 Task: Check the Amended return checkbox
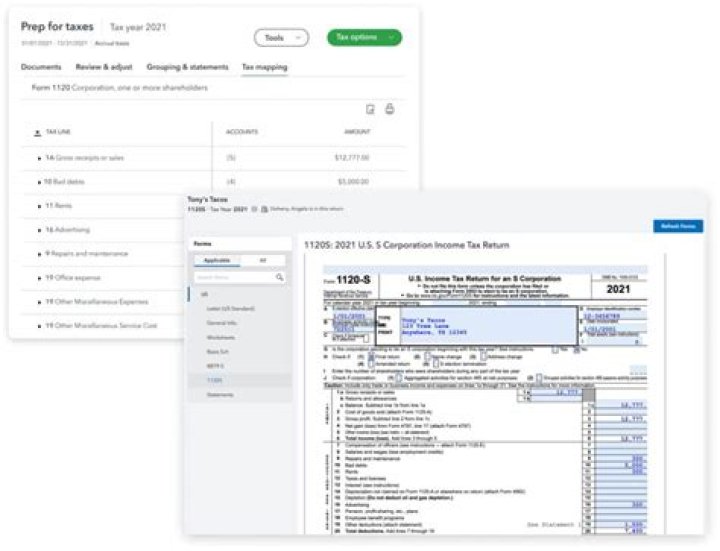tap(371, 362)
